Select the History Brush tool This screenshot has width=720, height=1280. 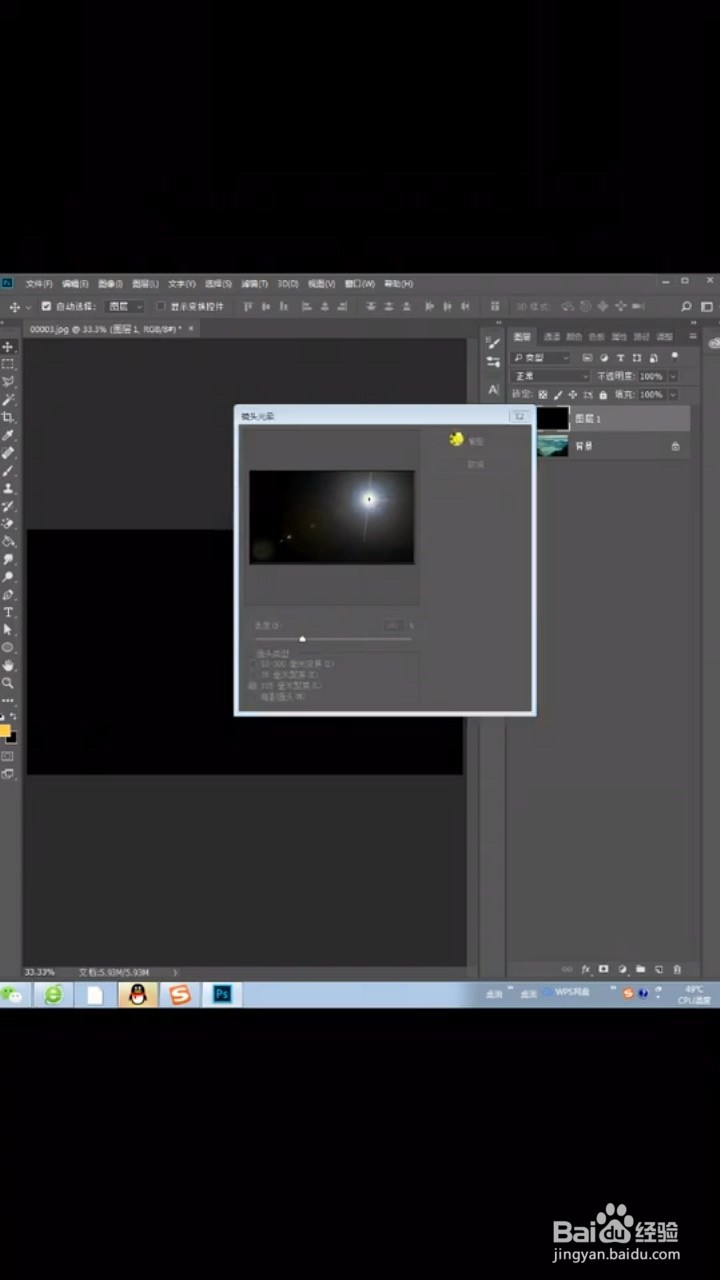pos(8,507)
